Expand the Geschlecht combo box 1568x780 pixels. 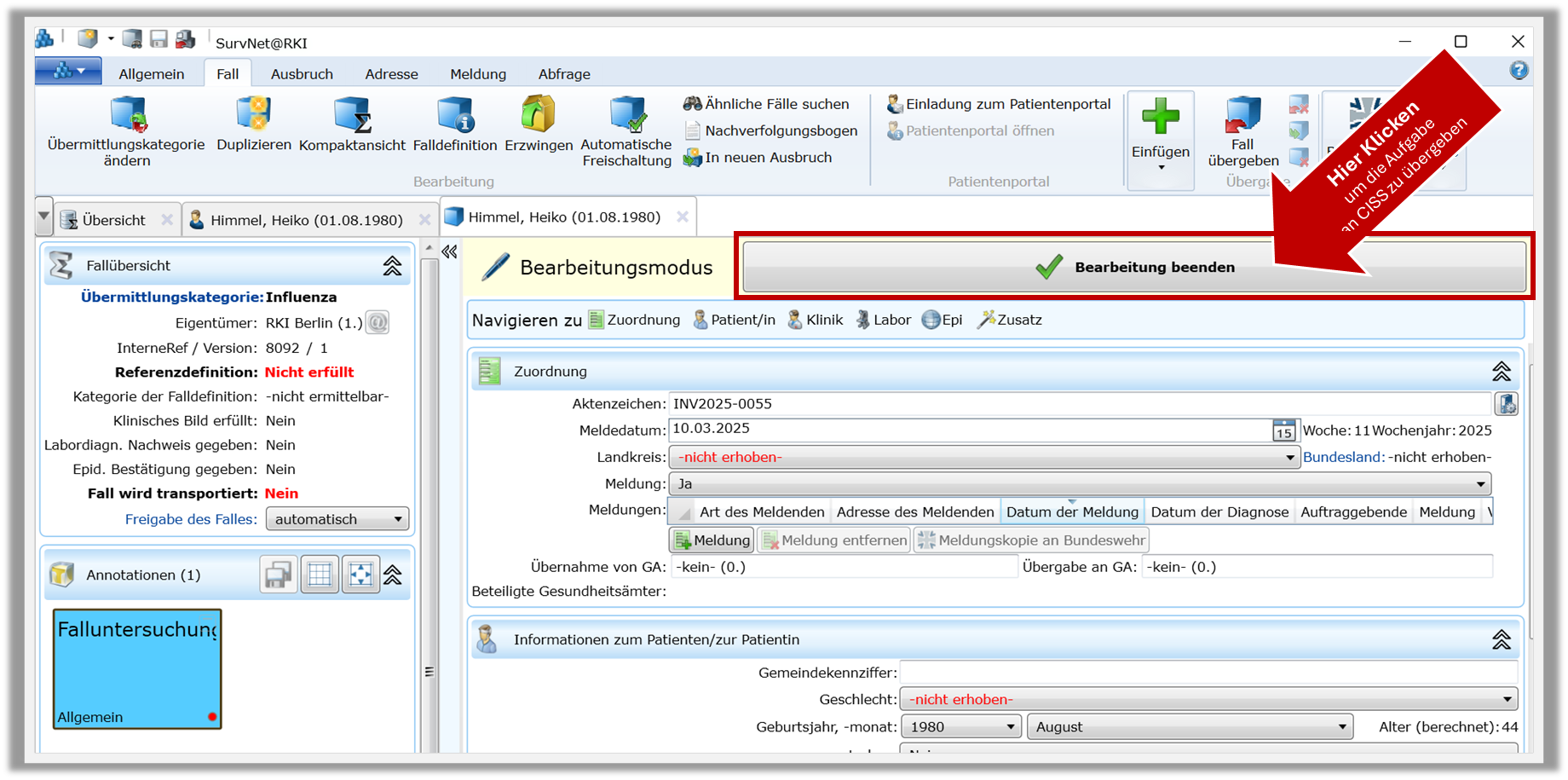tap(1507, 700)
